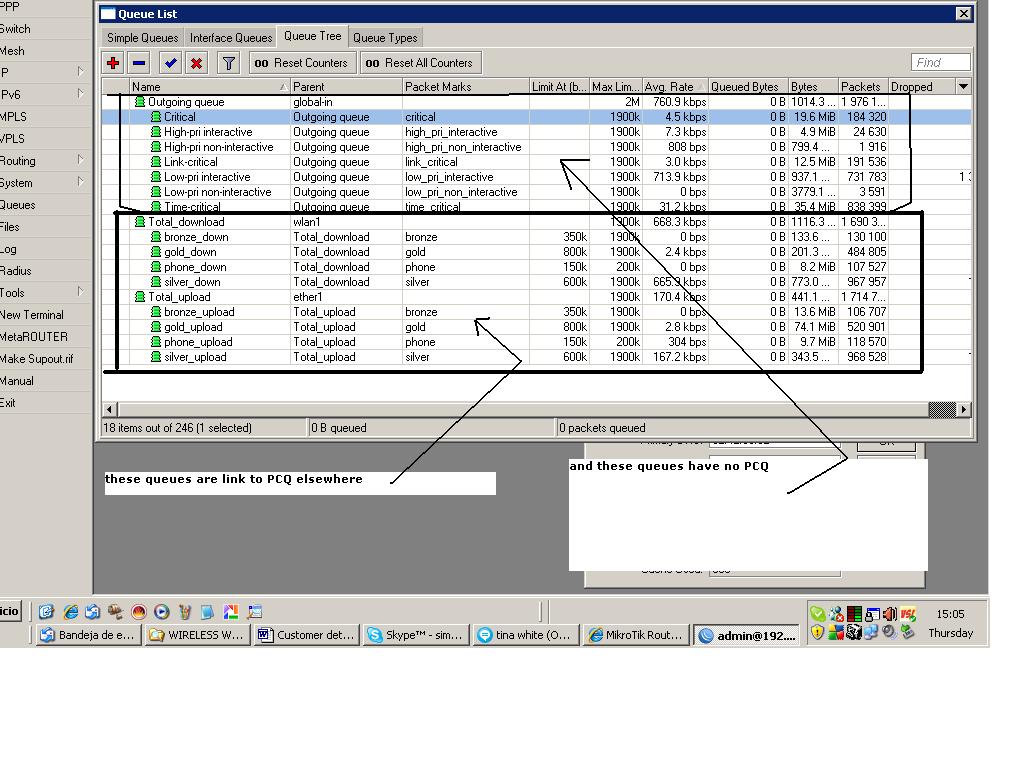Click the Reset Counters button
Image resolution: width=1024 pixels, height=768 pixels.
tap(302, 63)
